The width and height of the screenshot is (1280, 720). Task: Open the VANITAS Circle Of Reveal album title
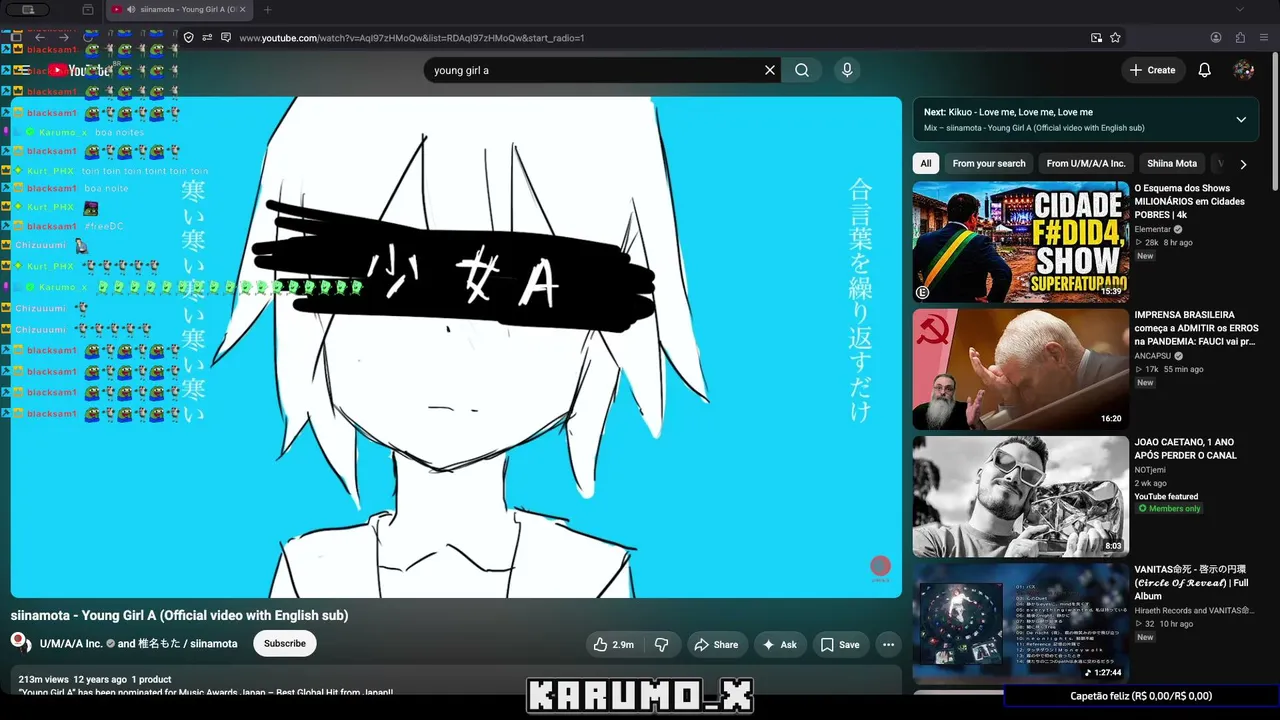pyautogui.click(x=1194, y=583)
